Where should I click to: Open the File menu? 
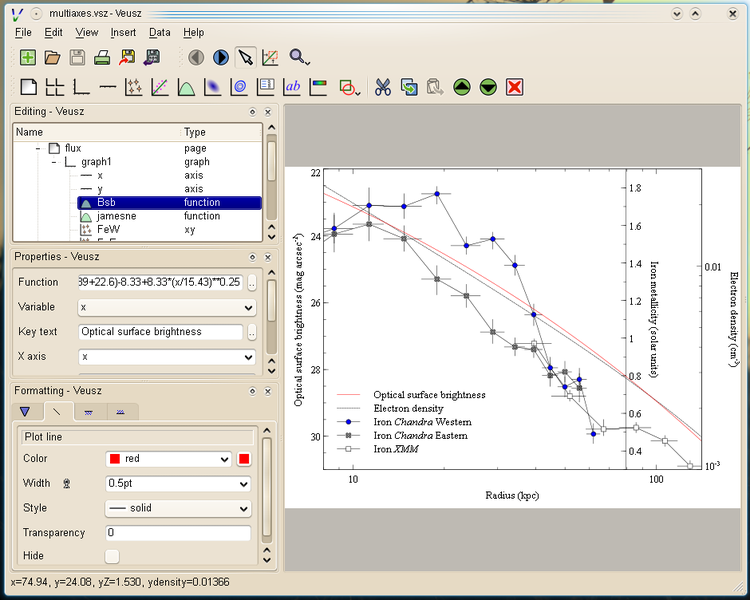point(23,33)
